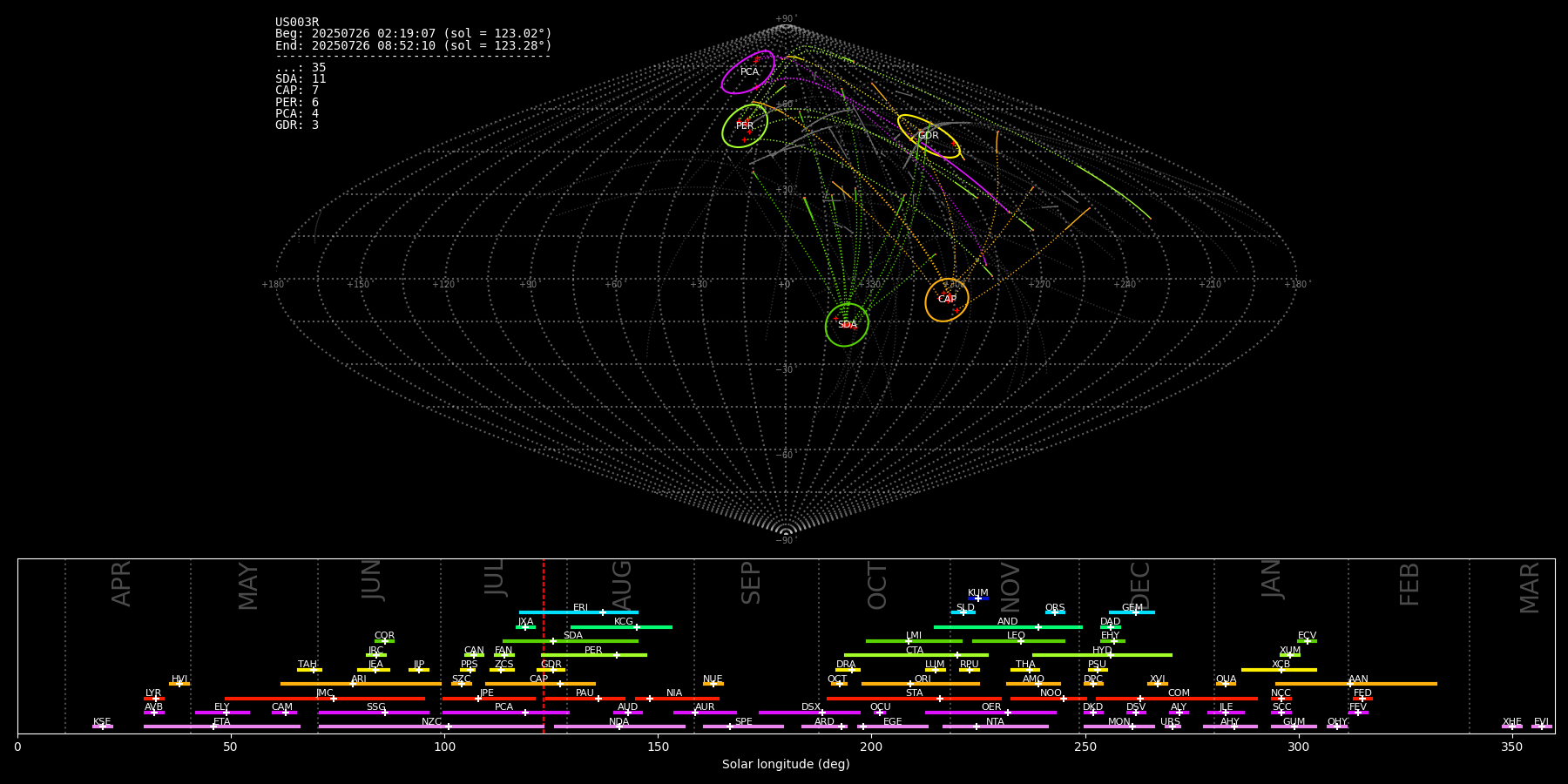
Task: Click the CAP radiant ellipse on the sky map
Action: coord(947,300)
